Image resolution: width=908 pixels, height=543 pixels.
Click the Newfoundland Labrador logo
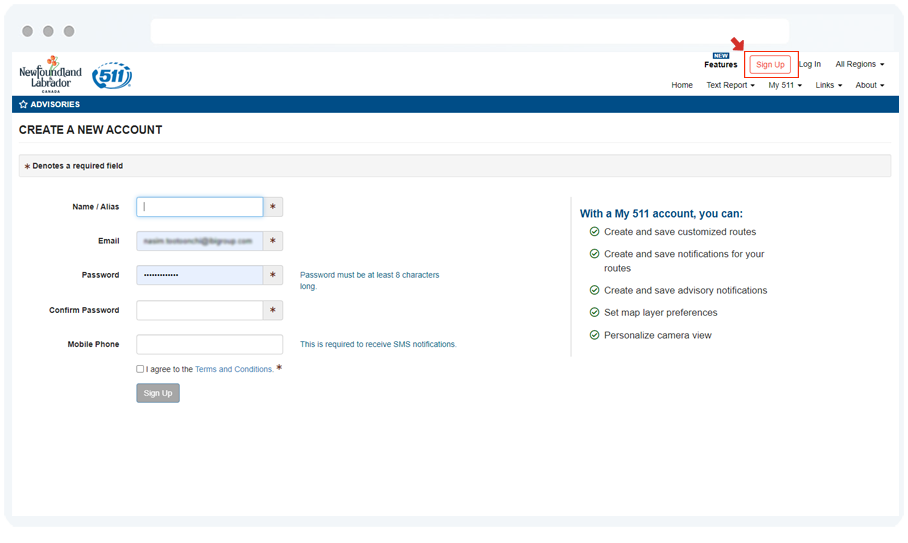(50, 75)
